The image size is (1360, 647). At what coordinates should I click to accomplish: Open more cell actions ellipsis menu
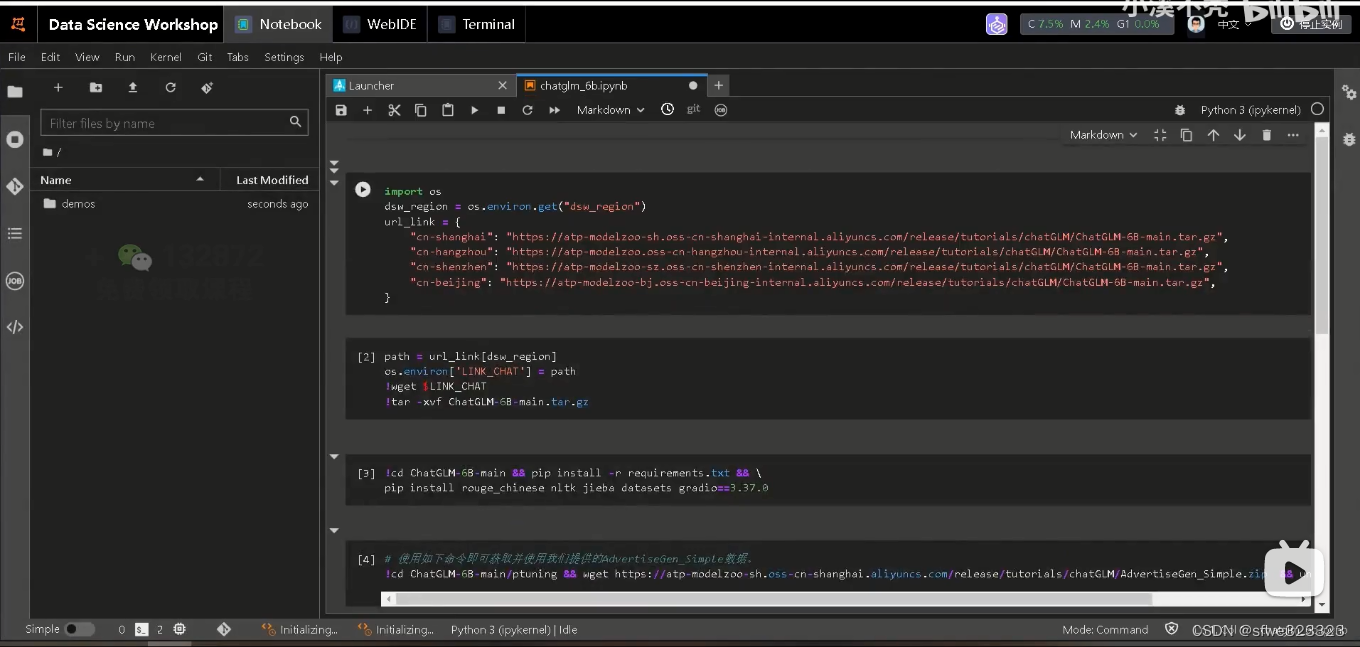click(1293, 135)
